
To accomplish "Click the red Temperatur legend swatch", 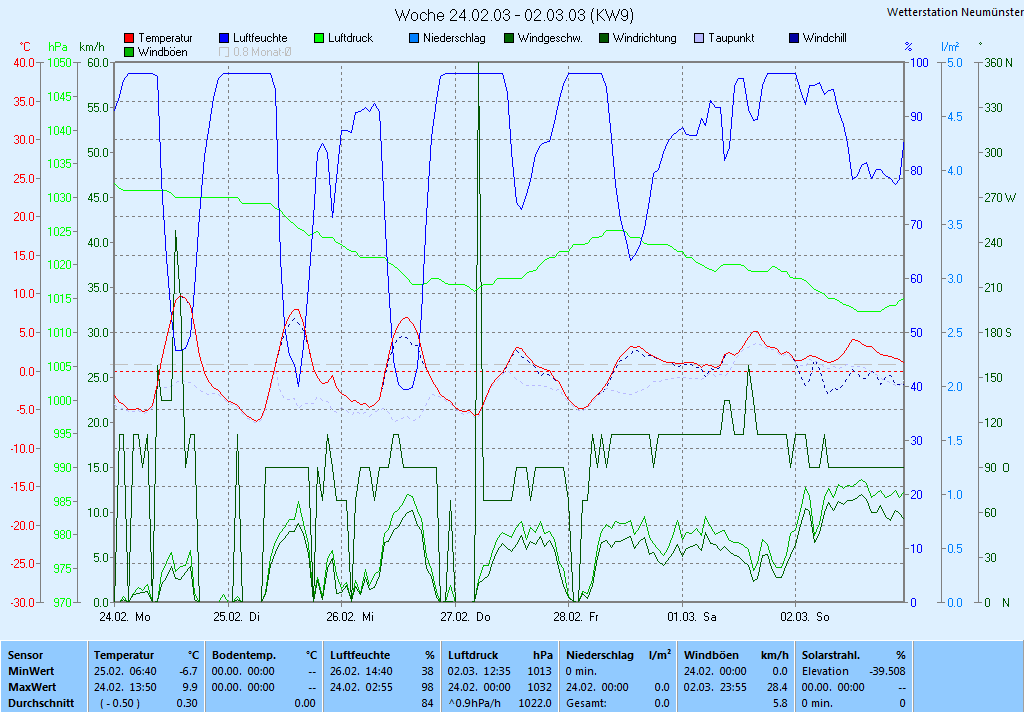I will [129, 38].
